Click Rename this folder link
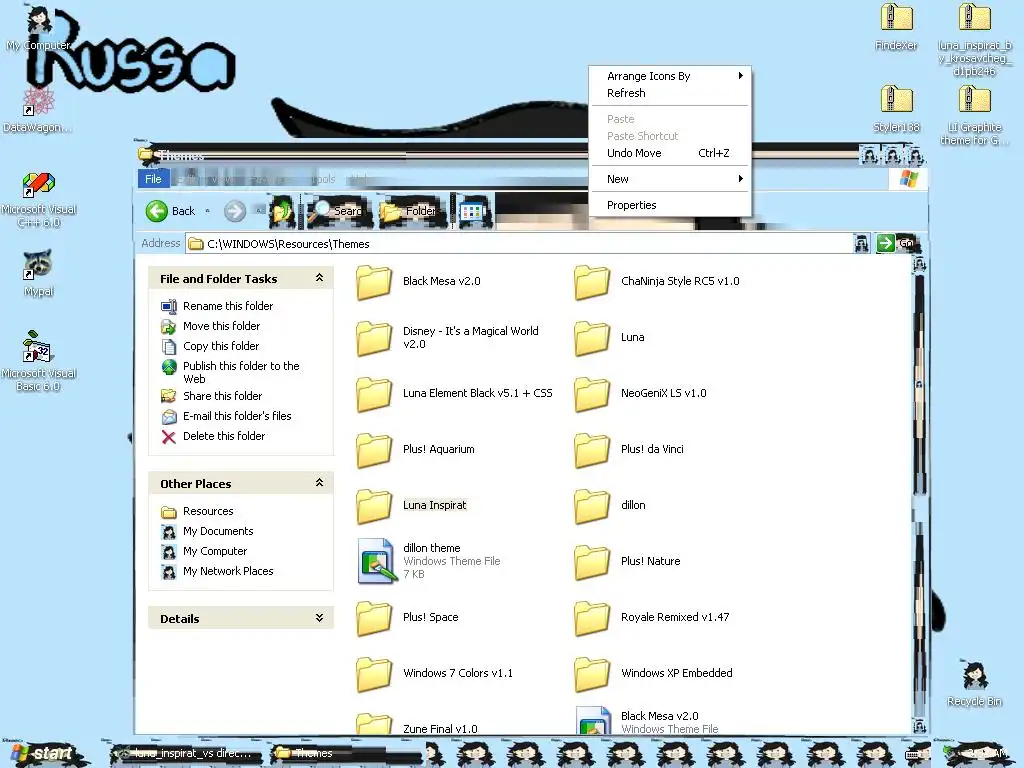The height and width of the screenshot is (768, 1024). click(228, 306)
